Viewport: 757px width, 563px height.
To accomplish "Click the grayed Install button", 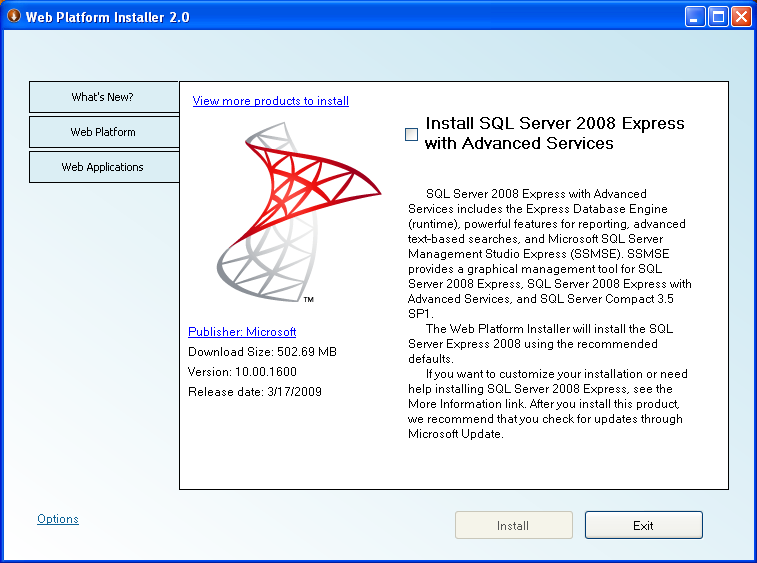I will [x=514, y=525].
